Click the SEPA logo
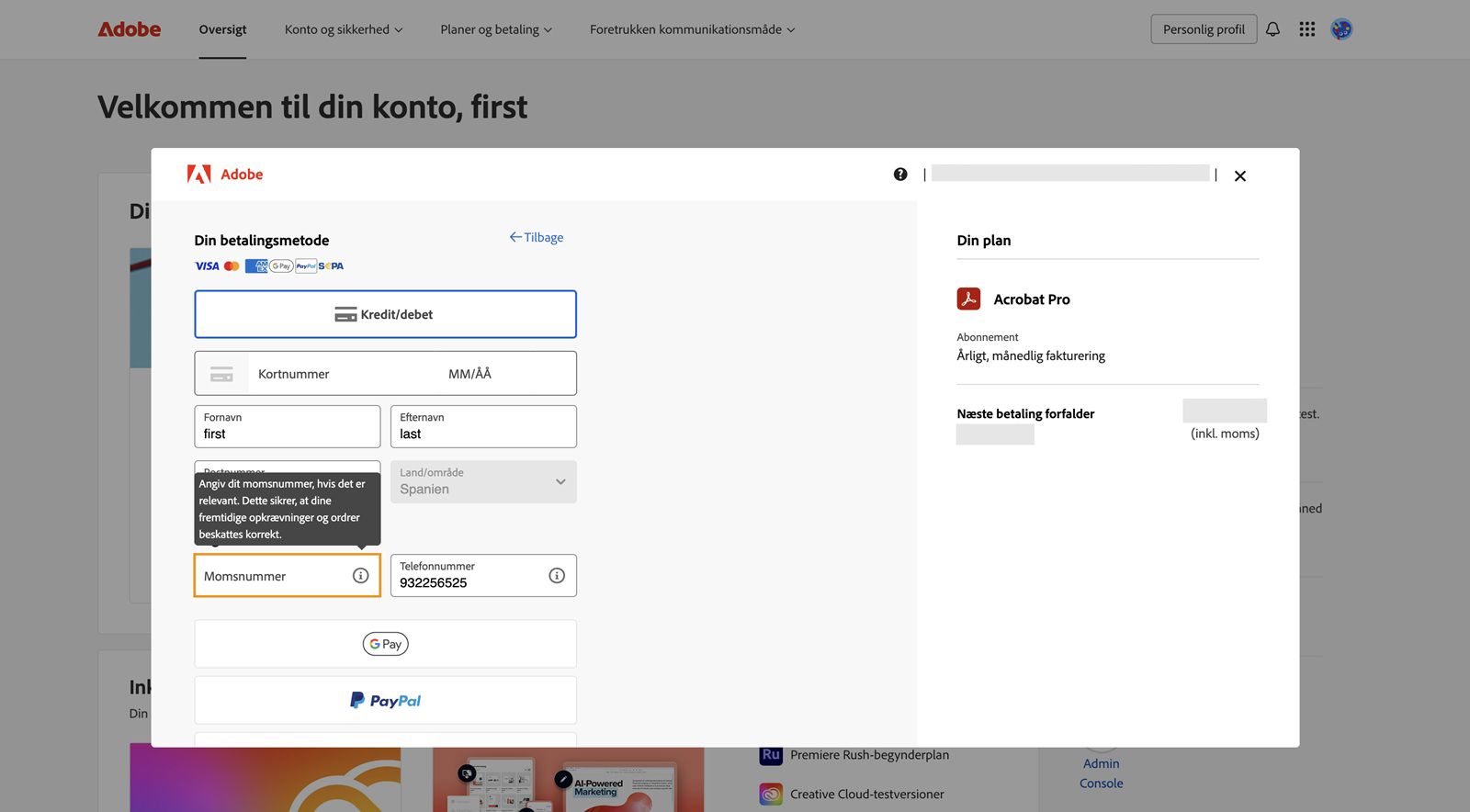 pyautogui.click(x=332, y=266)
